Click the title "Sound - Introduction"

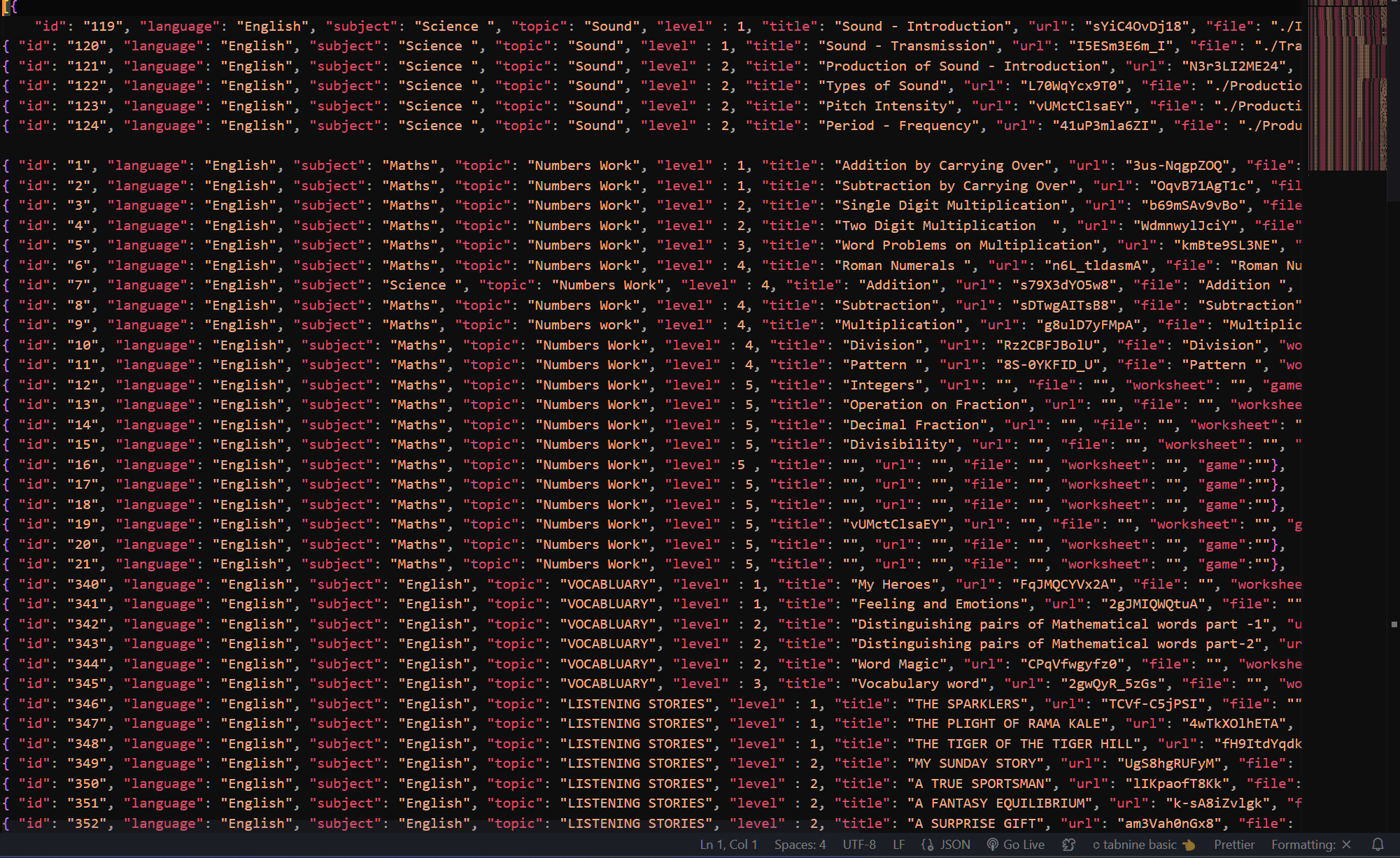923,27
